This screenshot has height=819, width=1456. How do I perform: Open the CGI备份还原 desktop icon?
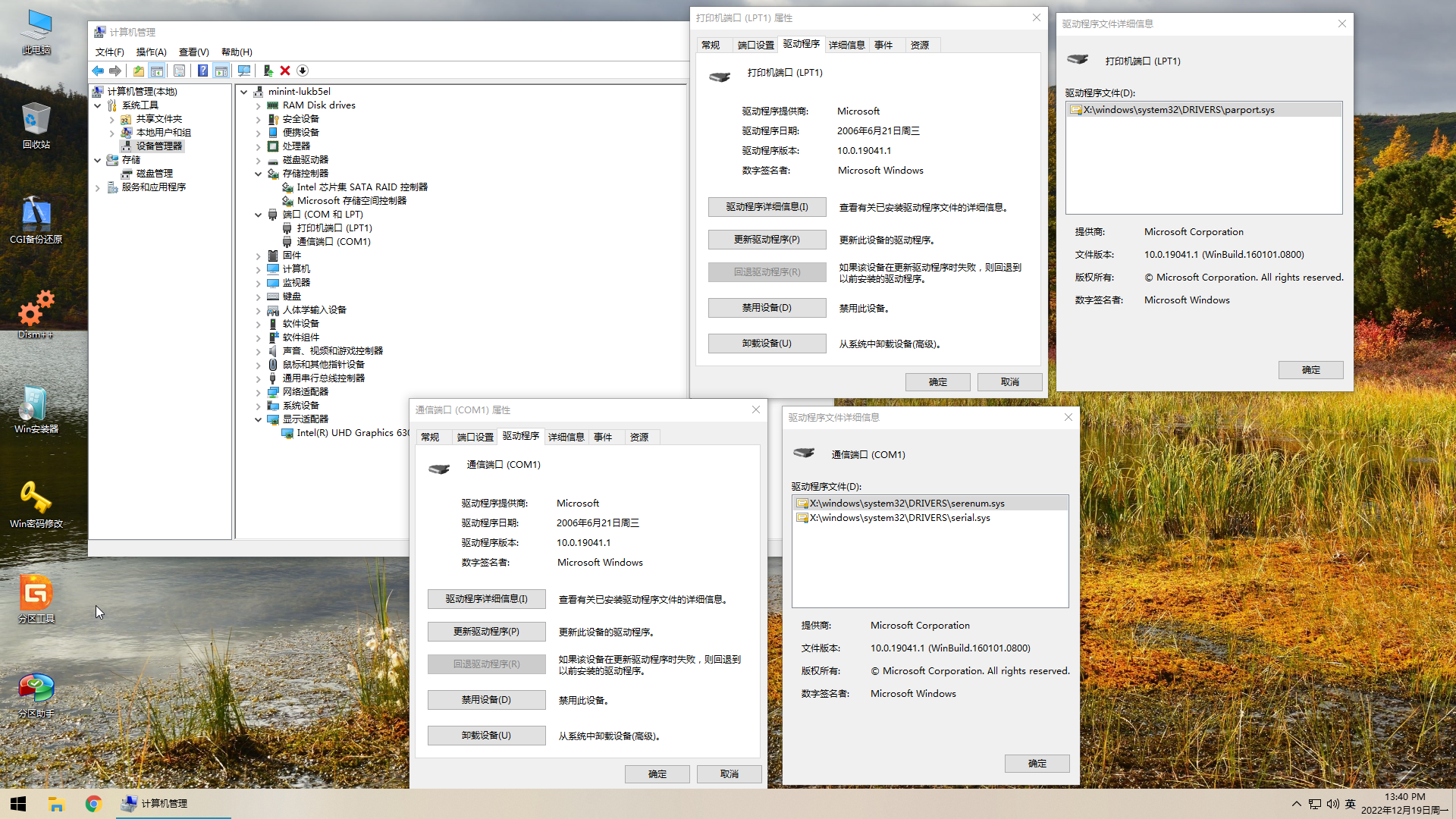pyautogui.click(x=36, y=220)
